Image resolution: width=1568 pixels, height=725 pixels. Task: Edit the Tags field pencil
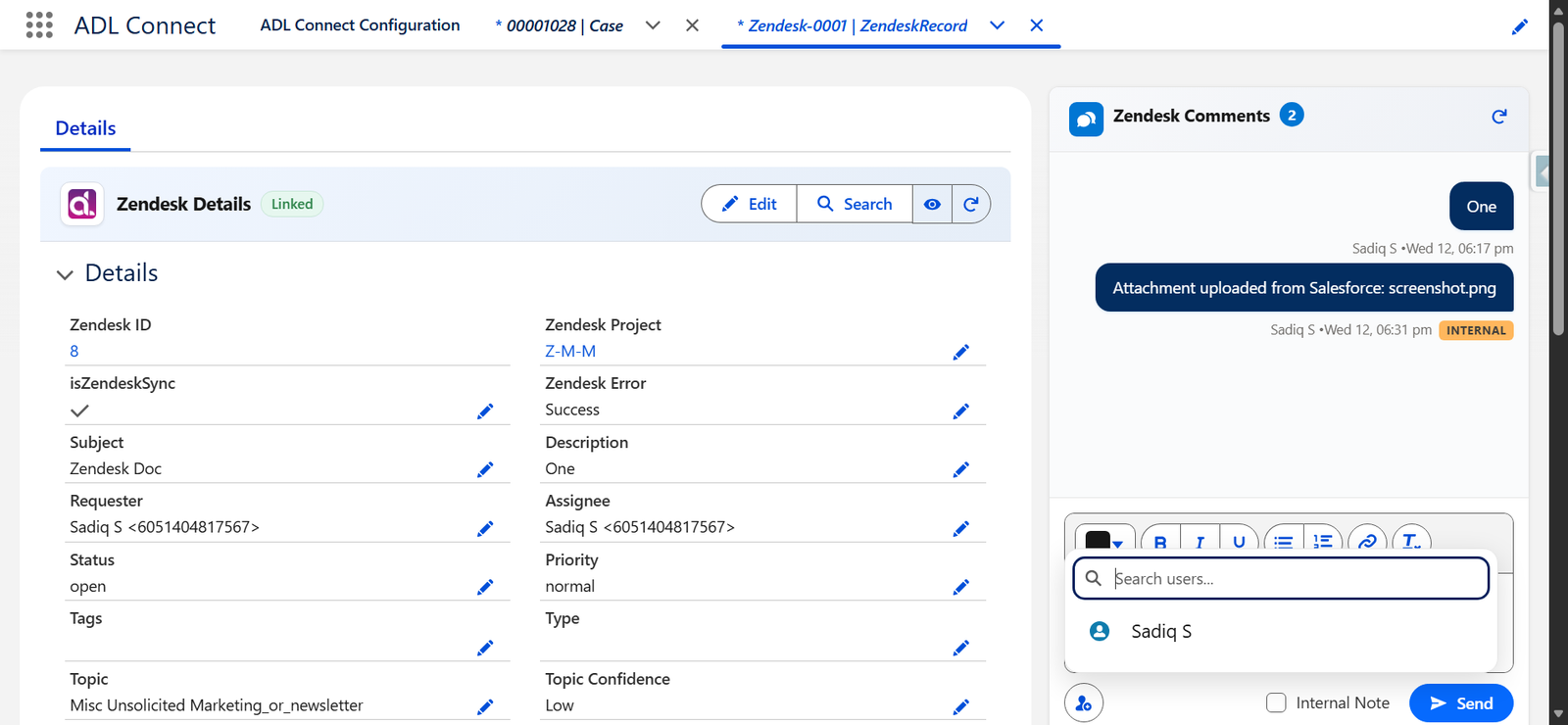(x=484, y=648)
